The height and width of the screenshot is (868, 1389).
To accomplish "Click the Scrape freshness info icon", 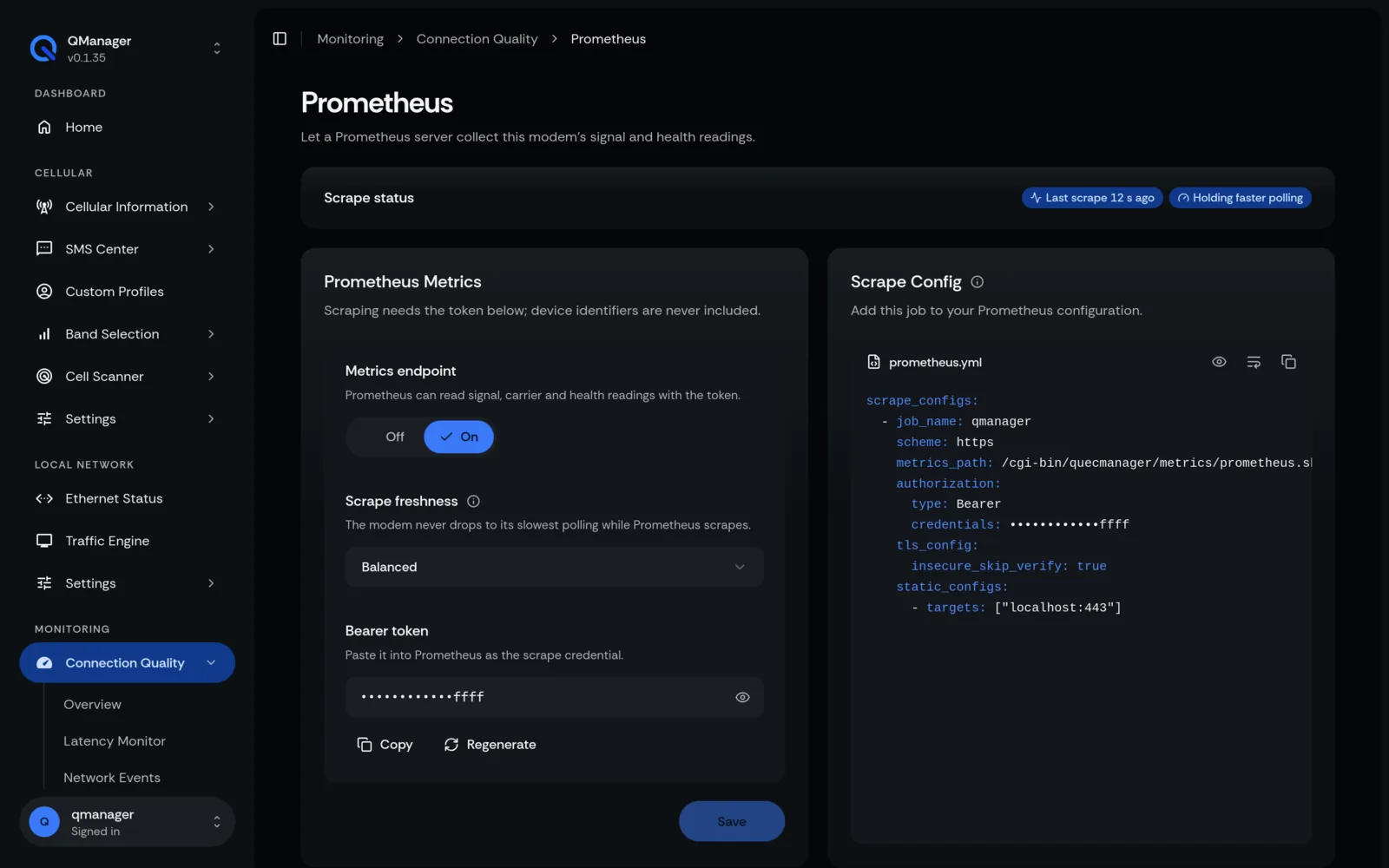I will coord(473,501).
